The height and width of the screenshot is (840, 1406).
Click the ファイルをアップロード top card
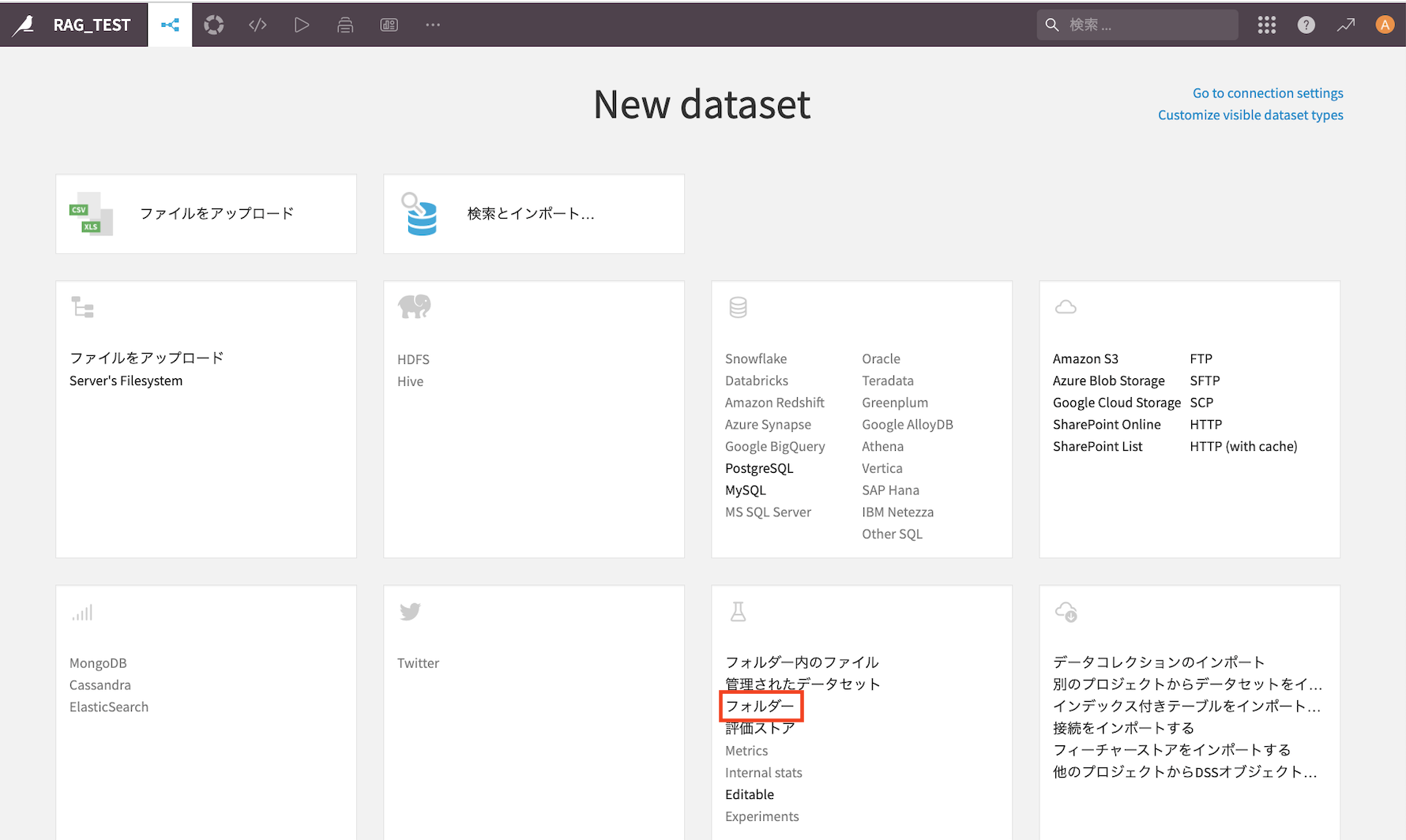click(x=206, y=214)
